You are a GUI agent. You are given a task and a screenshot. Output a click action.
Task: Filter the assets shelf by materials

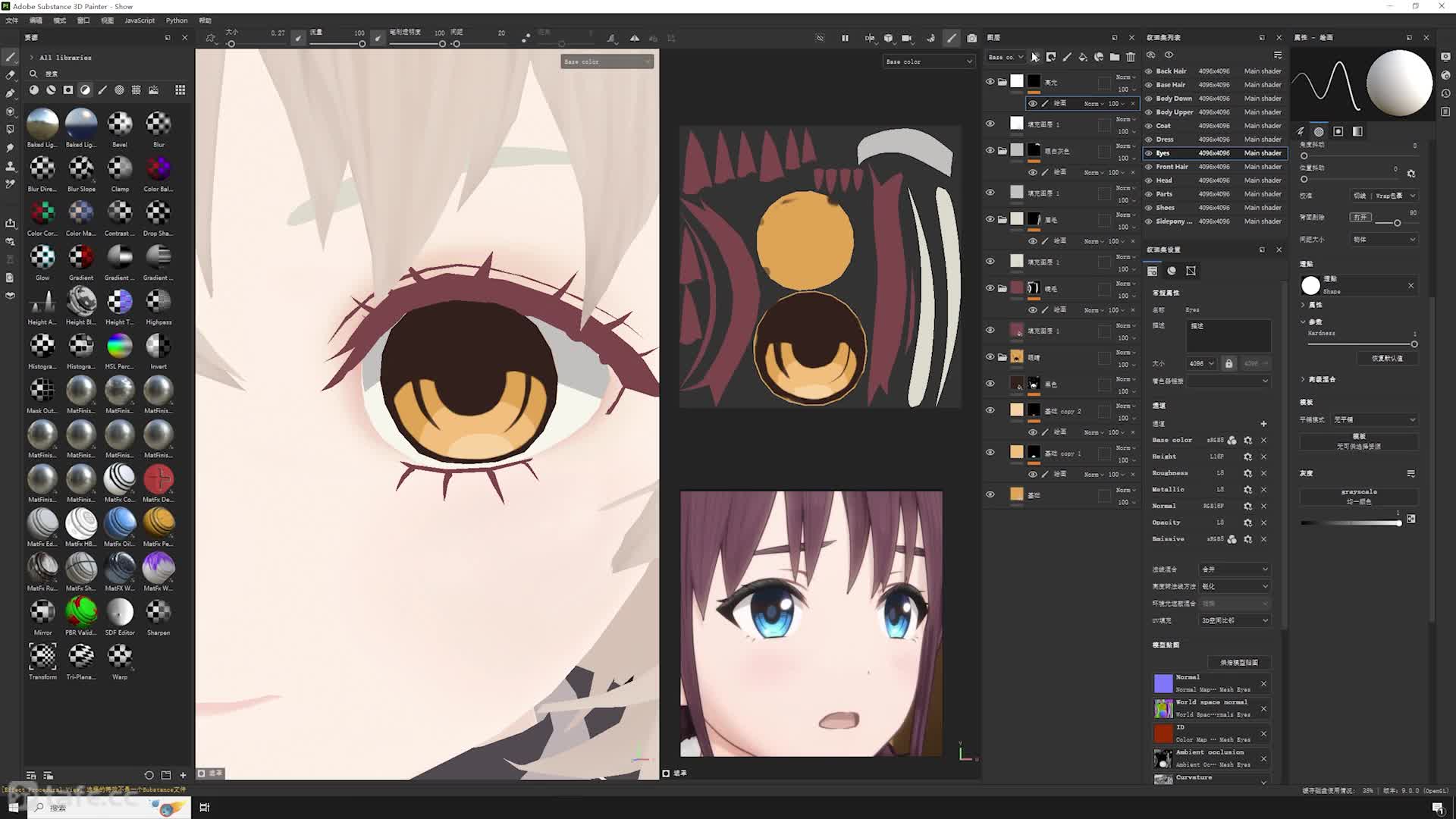tap(33, 89)
